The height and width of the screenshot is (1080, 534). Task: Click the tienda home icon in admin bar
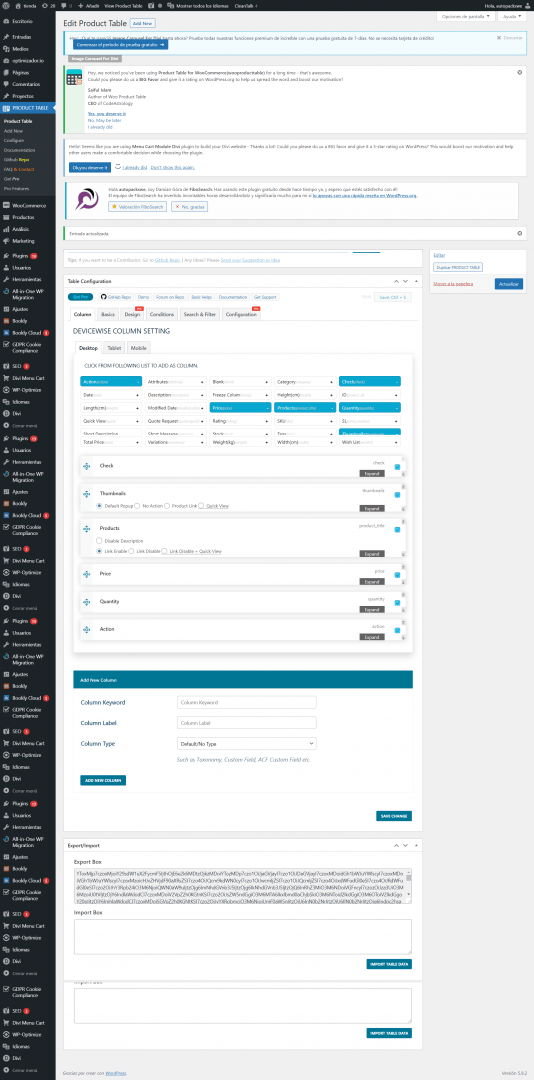(x=19, y=5)
